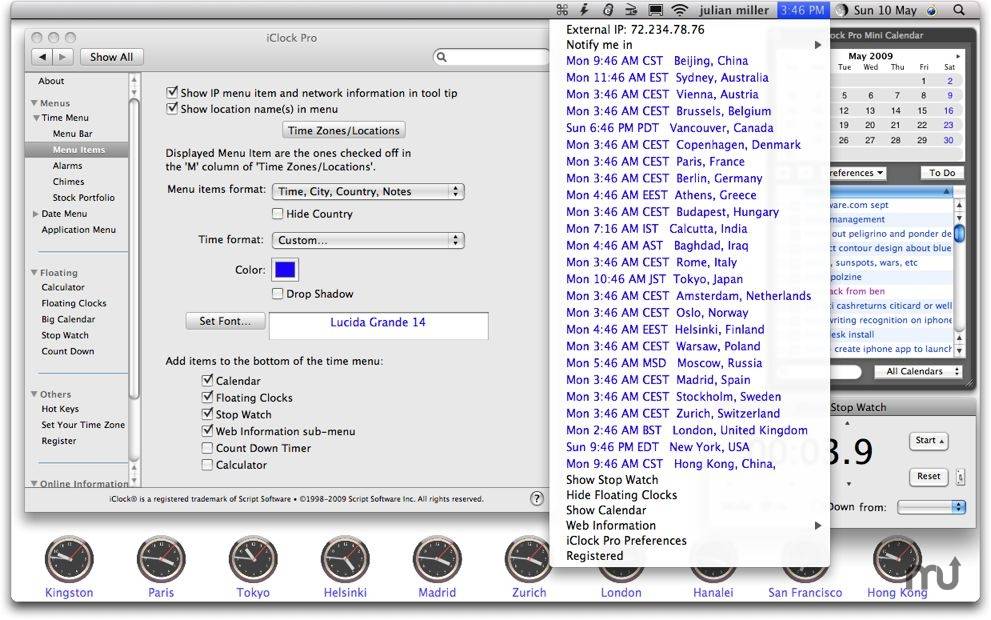
Task: Click the help question mark button
Action: click(x=537, y=498)
